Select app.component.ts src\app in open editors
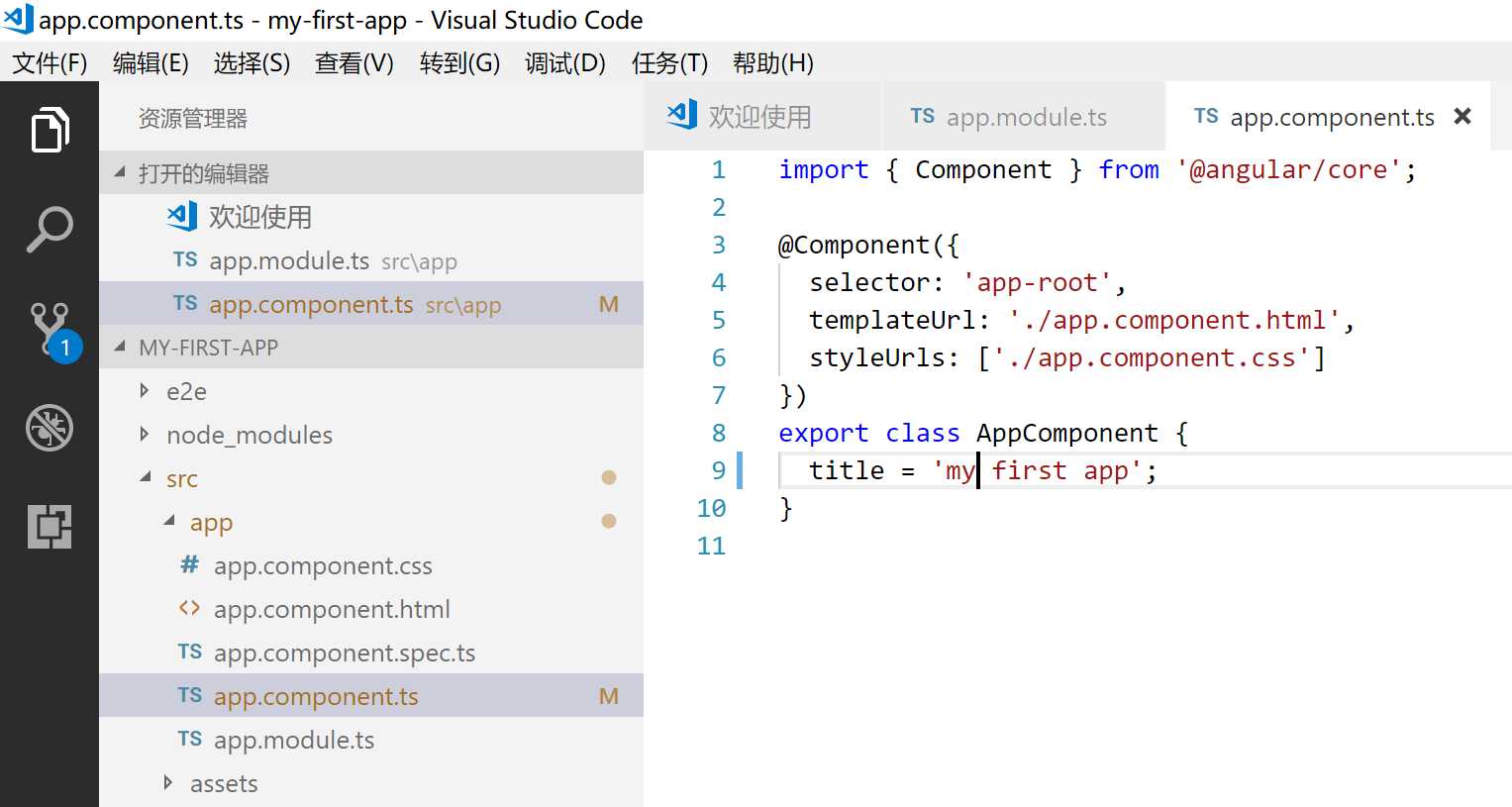1512x807 pixels. tap(371, 303)
